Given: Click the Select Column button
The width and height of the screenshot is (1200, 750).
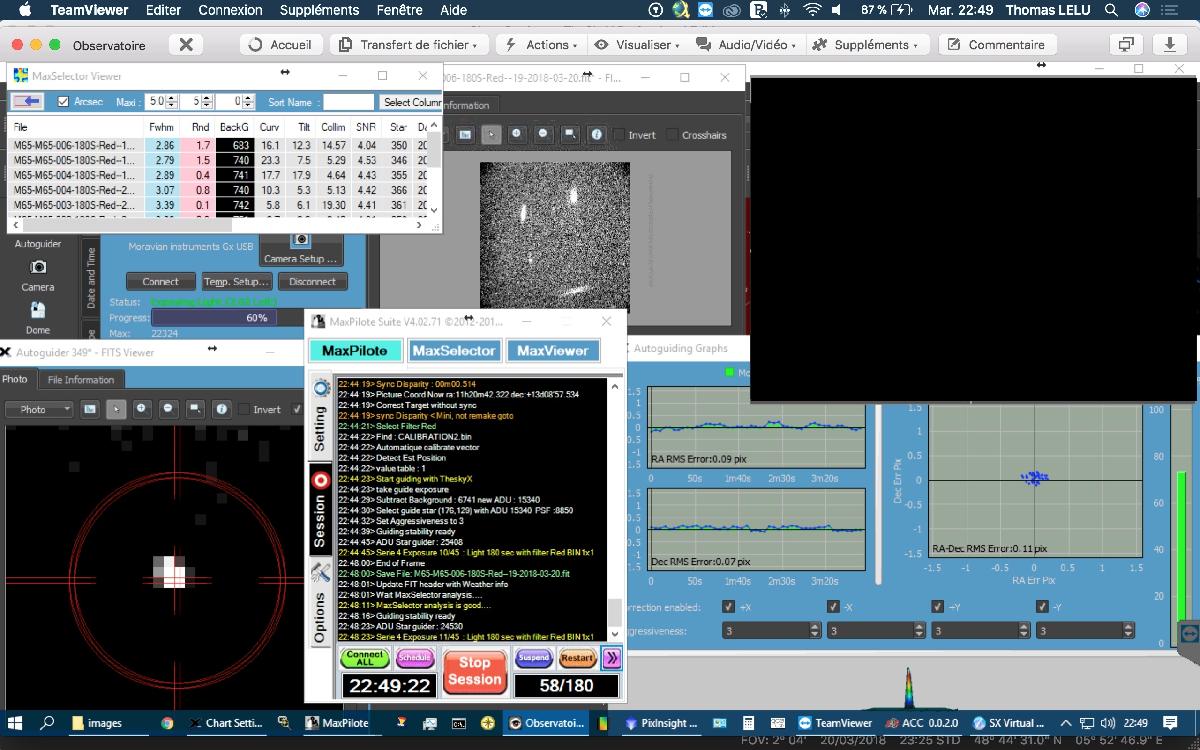Looking at the screenshot, I should (411, 102).
